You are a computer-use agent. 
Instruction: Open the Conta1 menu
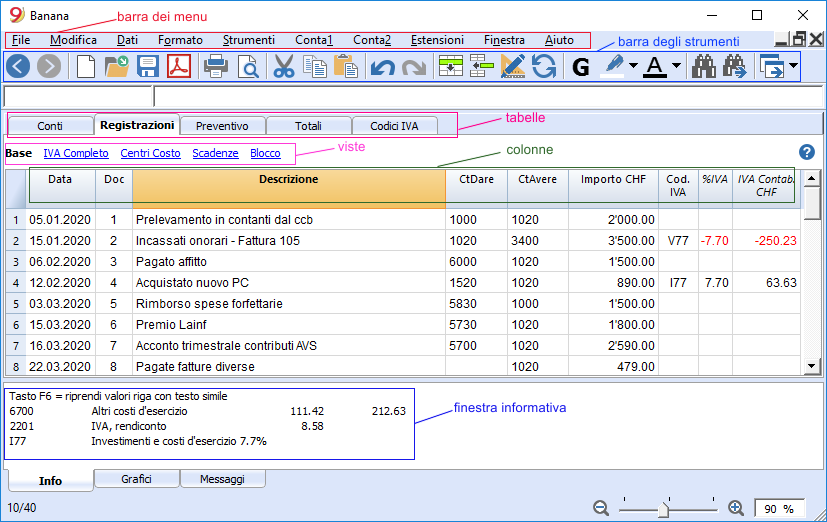314,40
